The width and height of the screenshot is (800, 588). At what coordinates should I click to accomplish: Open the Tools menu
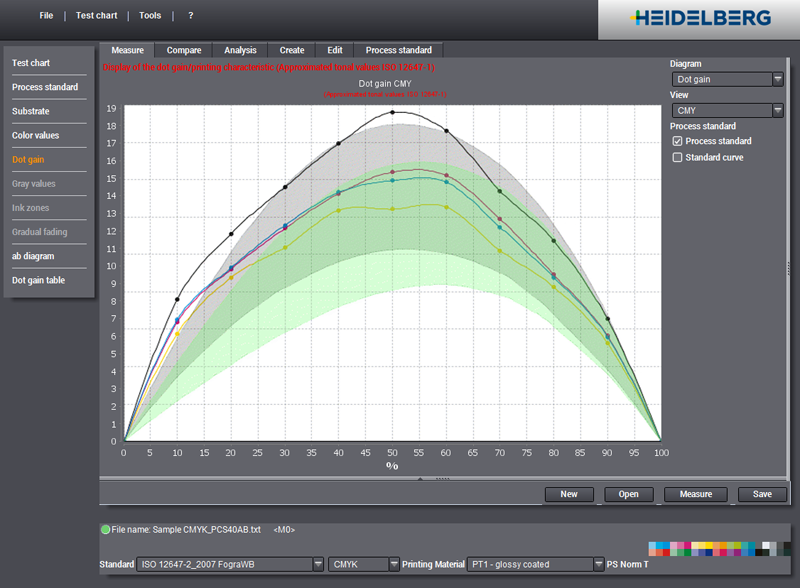(x=150, y=16)
